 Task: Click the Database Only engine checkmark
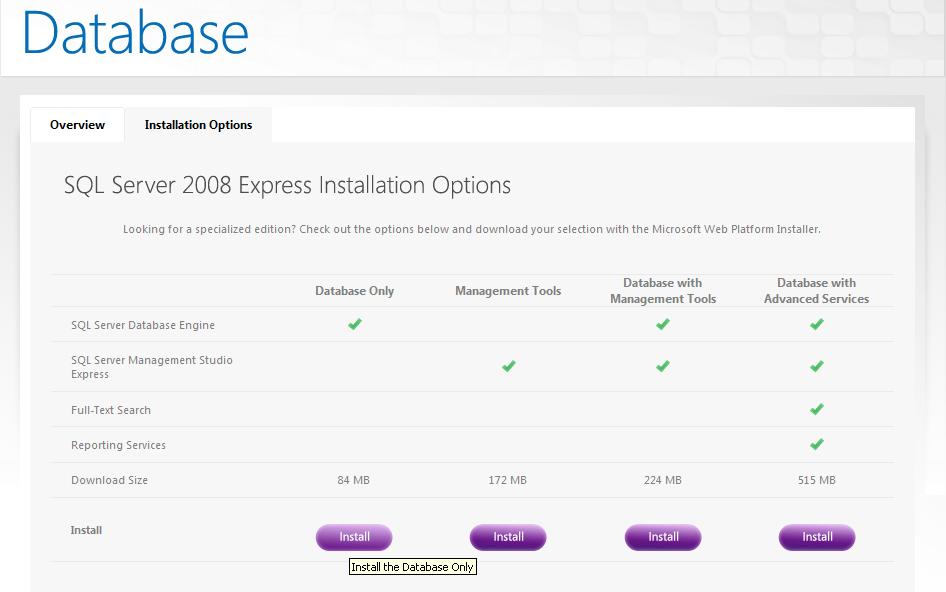[x=354, y=324]
